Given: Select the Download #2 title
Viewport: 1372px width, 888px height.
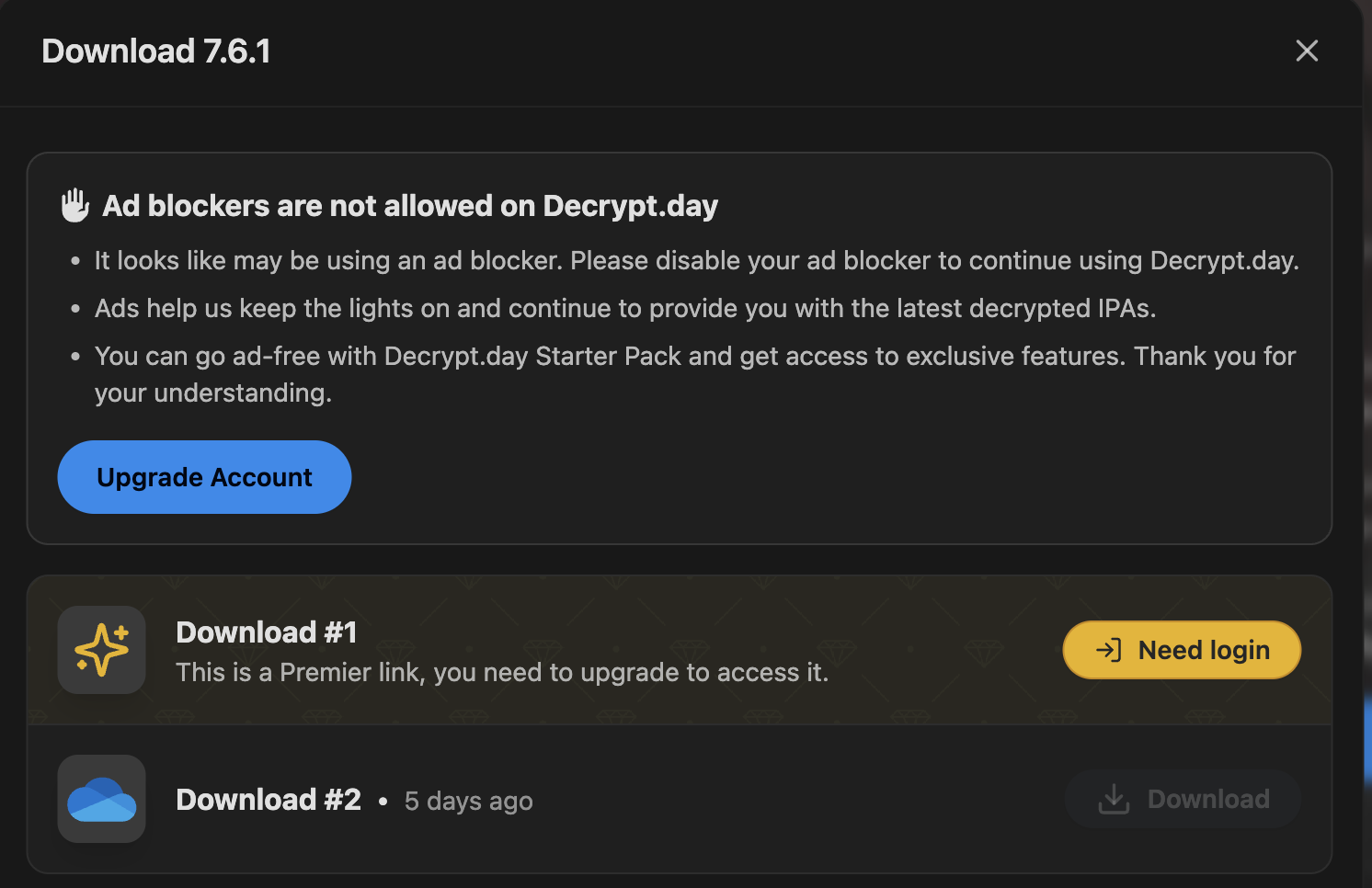Looking at the screenshot, I should click(269, 800).
